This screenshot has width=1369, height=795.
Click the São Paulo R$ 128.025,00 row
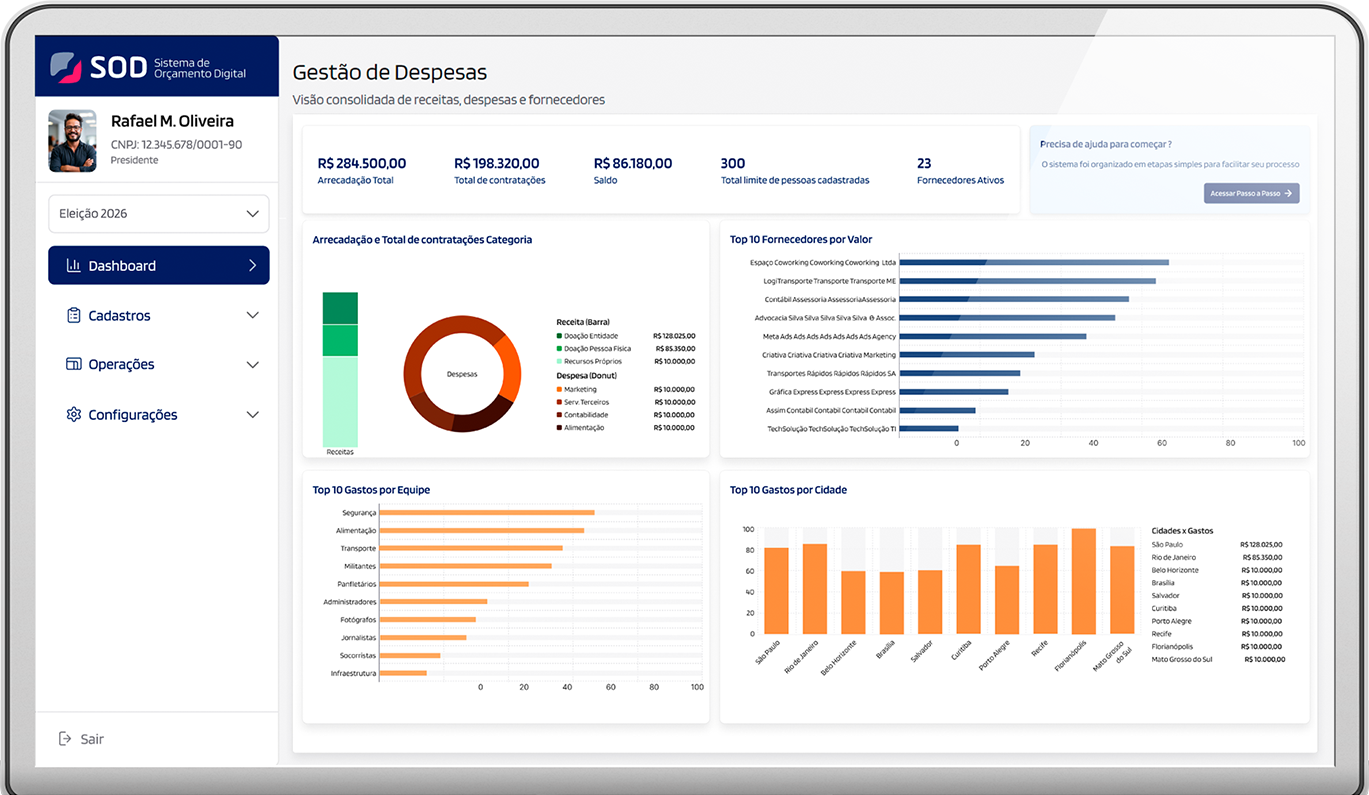(1217, 544)
